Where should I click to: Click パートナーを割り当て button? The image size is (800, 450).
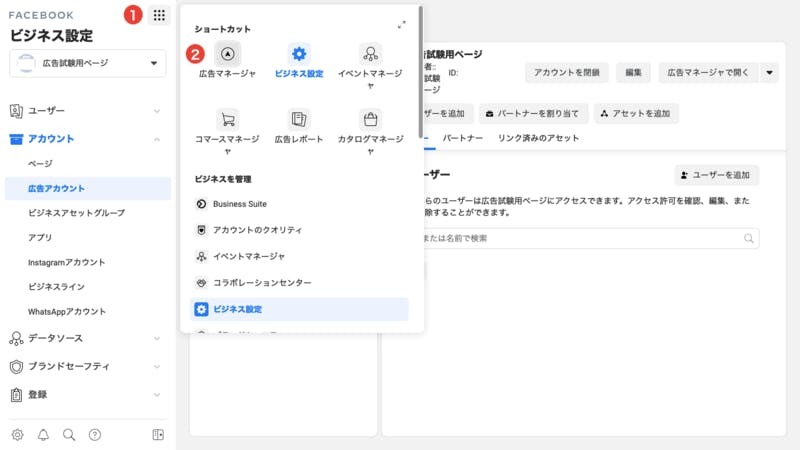(533, 113)
